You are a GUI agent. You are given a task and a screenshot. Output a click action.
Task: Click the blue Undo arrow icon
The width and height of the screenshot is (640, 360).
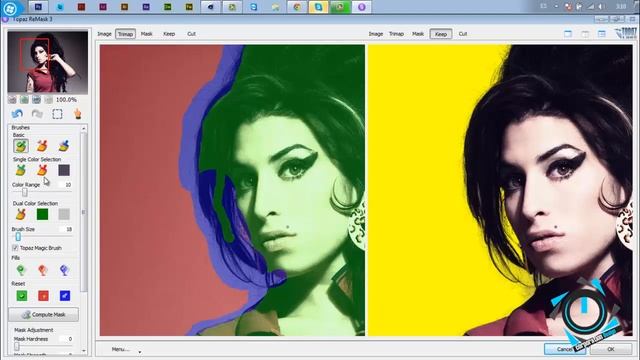tap(17, 114)
